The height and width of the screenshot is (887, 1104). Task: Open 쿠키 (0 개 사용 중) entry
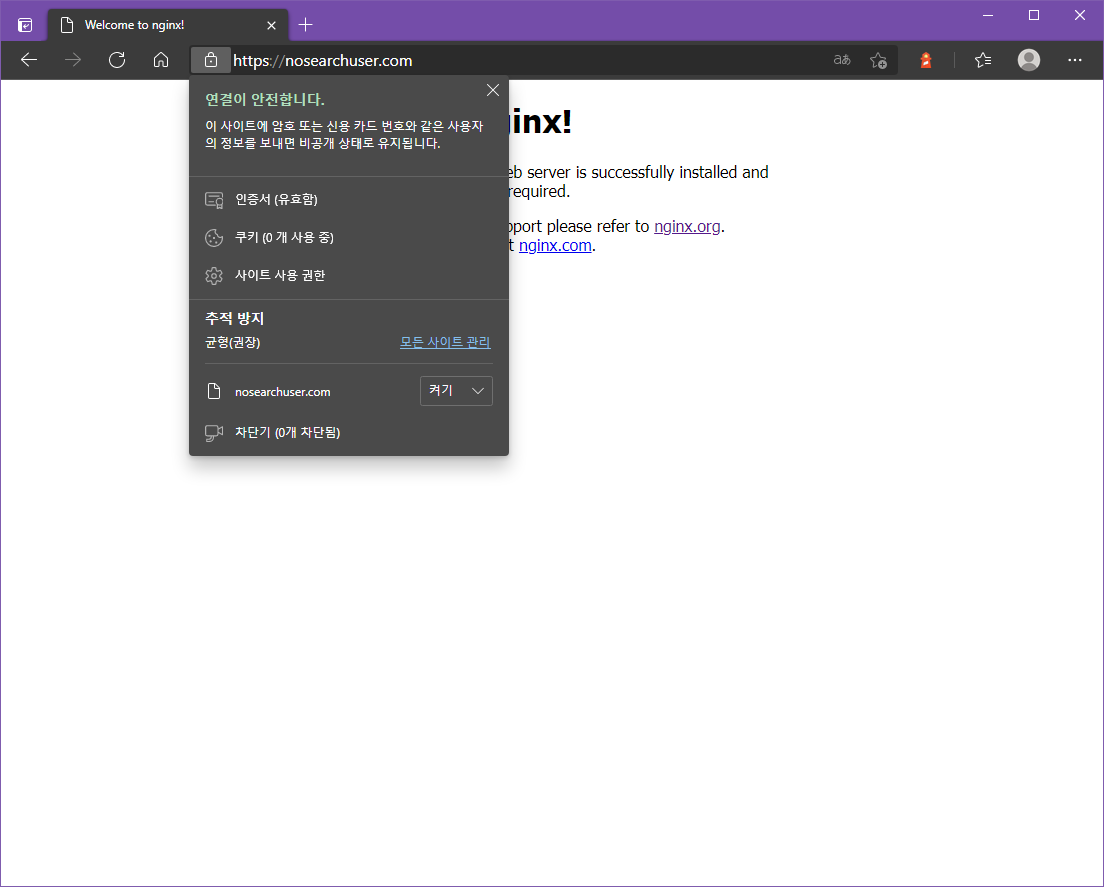point(349,238)
